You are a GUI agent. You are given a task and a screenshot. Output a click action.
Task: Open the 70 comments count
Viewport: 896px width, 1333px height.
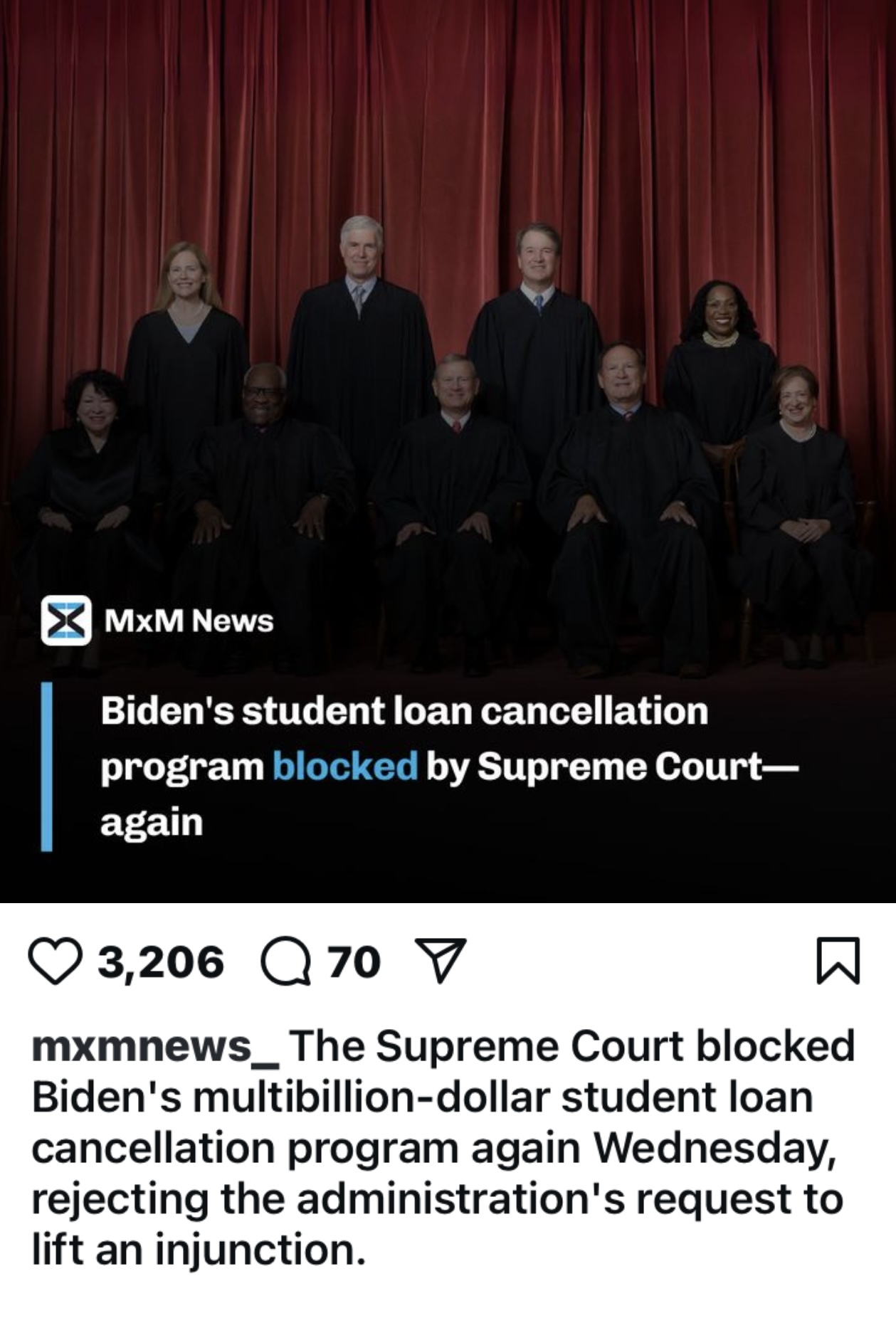click(354, 962)
